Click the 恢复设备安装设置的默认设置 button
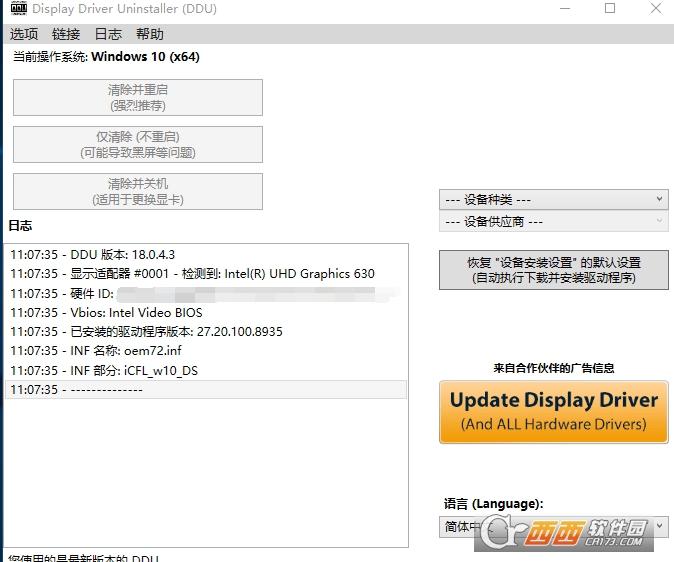 tap(554, 270)
